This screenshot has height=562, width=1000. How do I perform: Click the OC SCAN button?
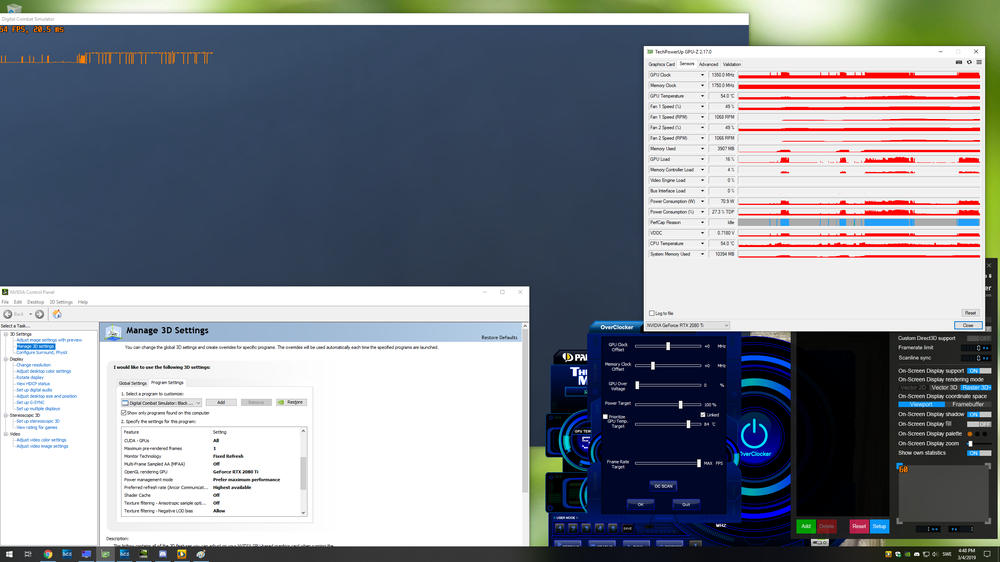pyautogui.click(x=663, y=486)
